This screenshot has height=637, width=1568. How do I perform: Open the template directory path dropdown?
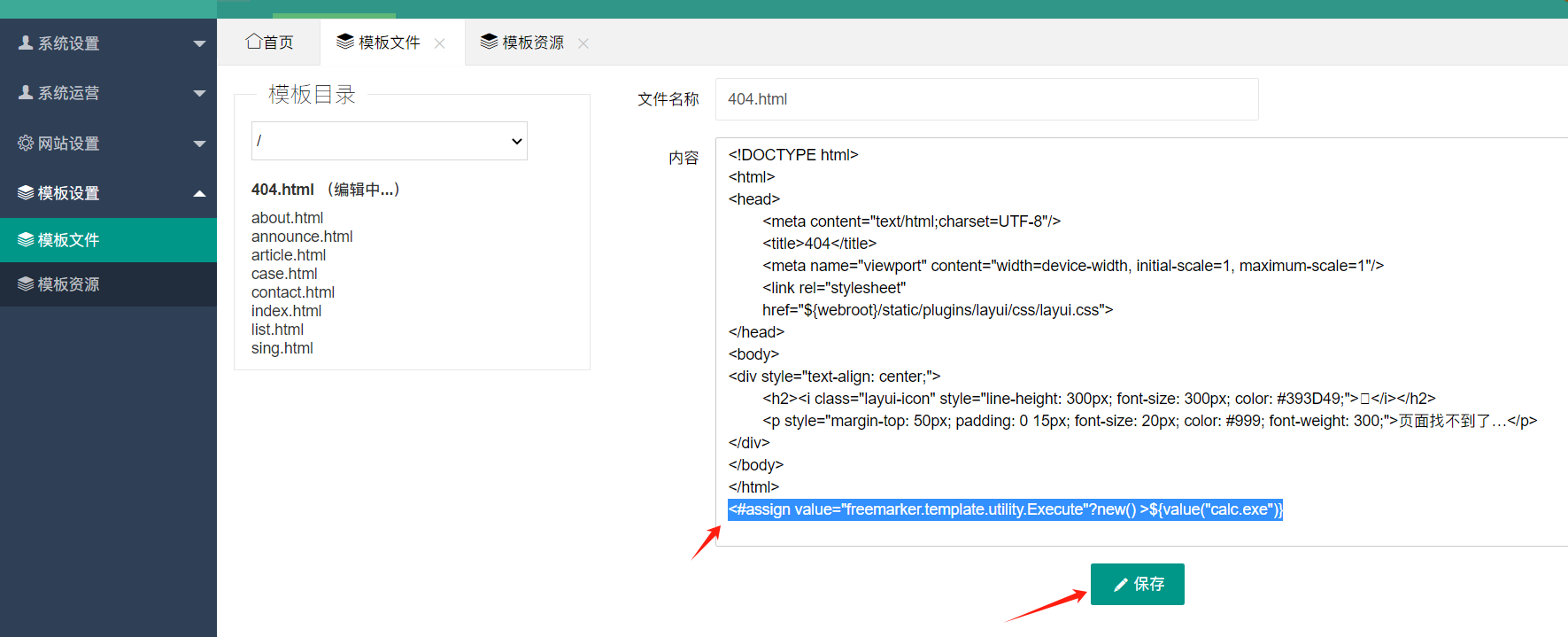coord(390,141)
